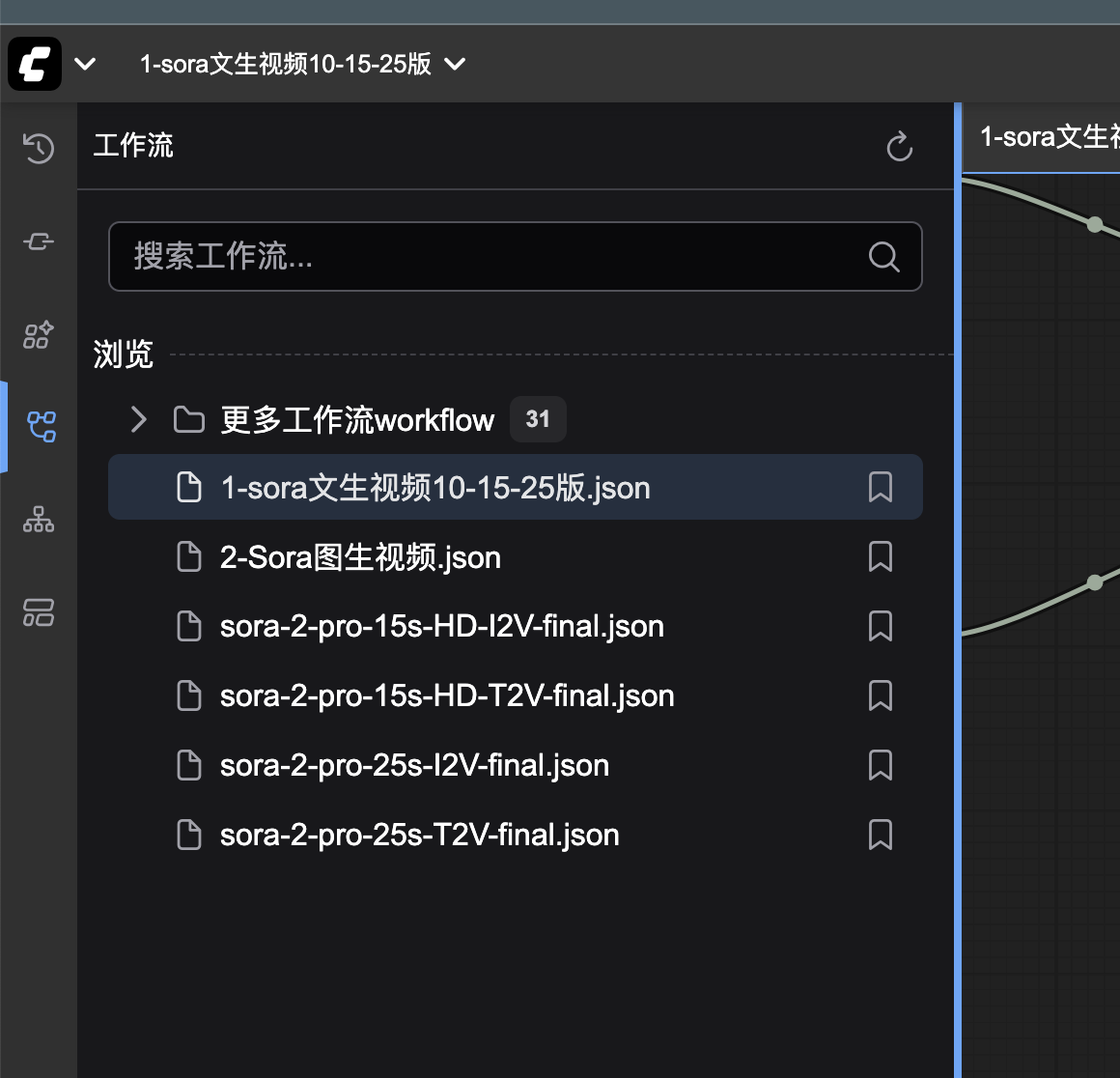Open sora-2-pro-15s-HD-I2V-final.json workflow

pyautogui.click(x=441, y=626)
